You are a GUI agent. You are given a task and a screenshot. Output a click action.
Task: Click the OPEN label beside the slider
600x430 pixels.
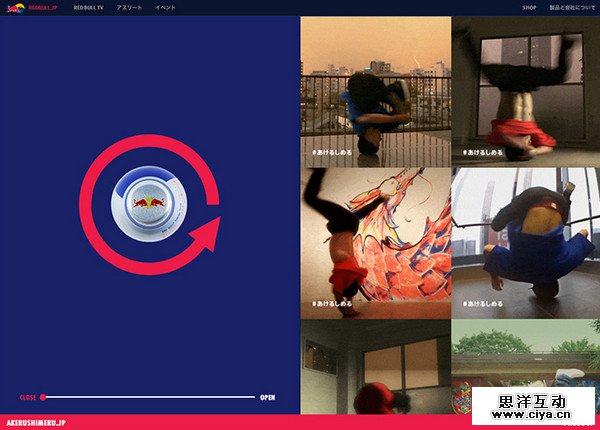(x=267, y=397)
